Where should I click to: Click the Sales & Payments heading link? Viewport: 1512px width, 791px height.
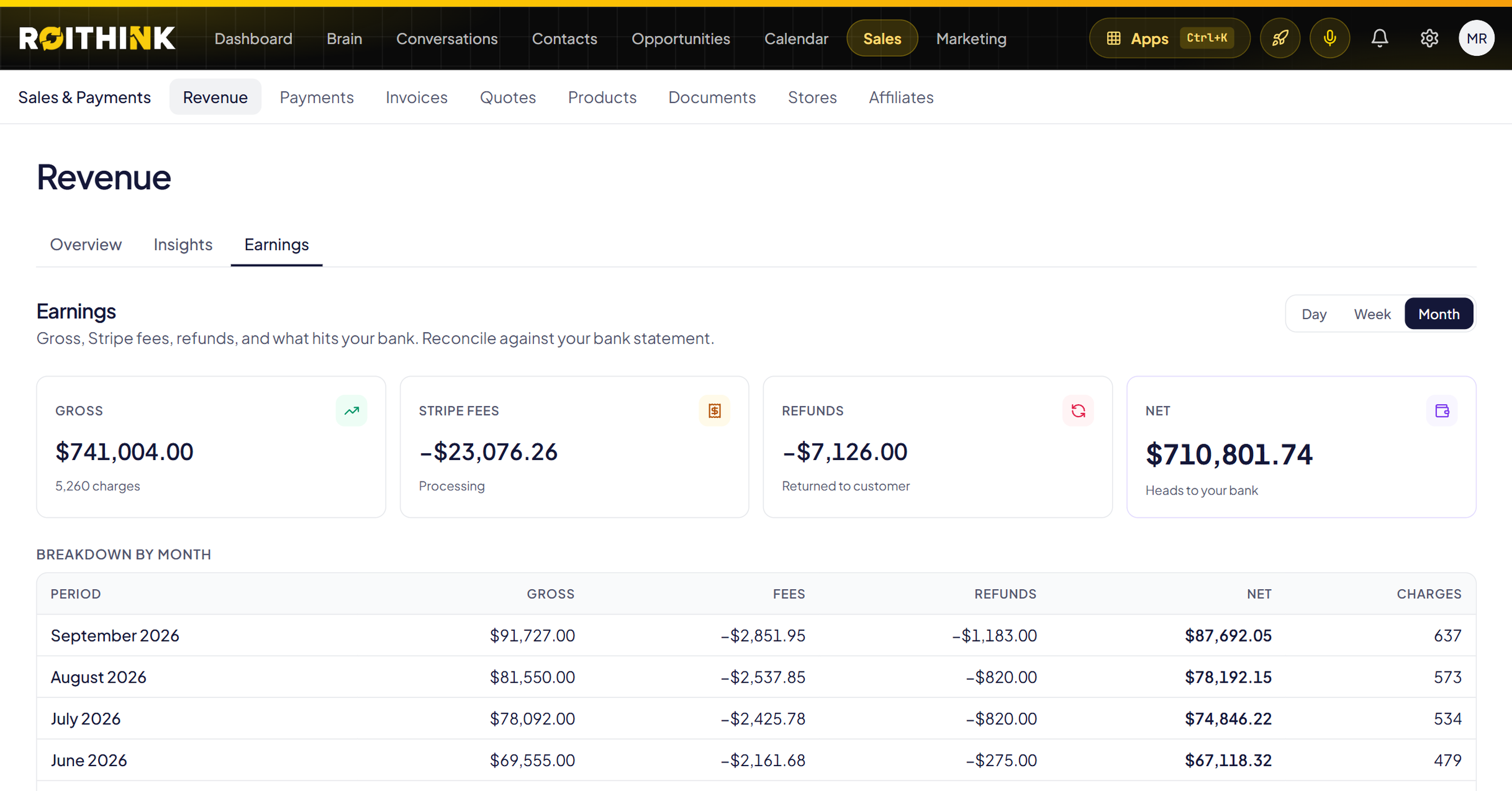coord(85,98)
